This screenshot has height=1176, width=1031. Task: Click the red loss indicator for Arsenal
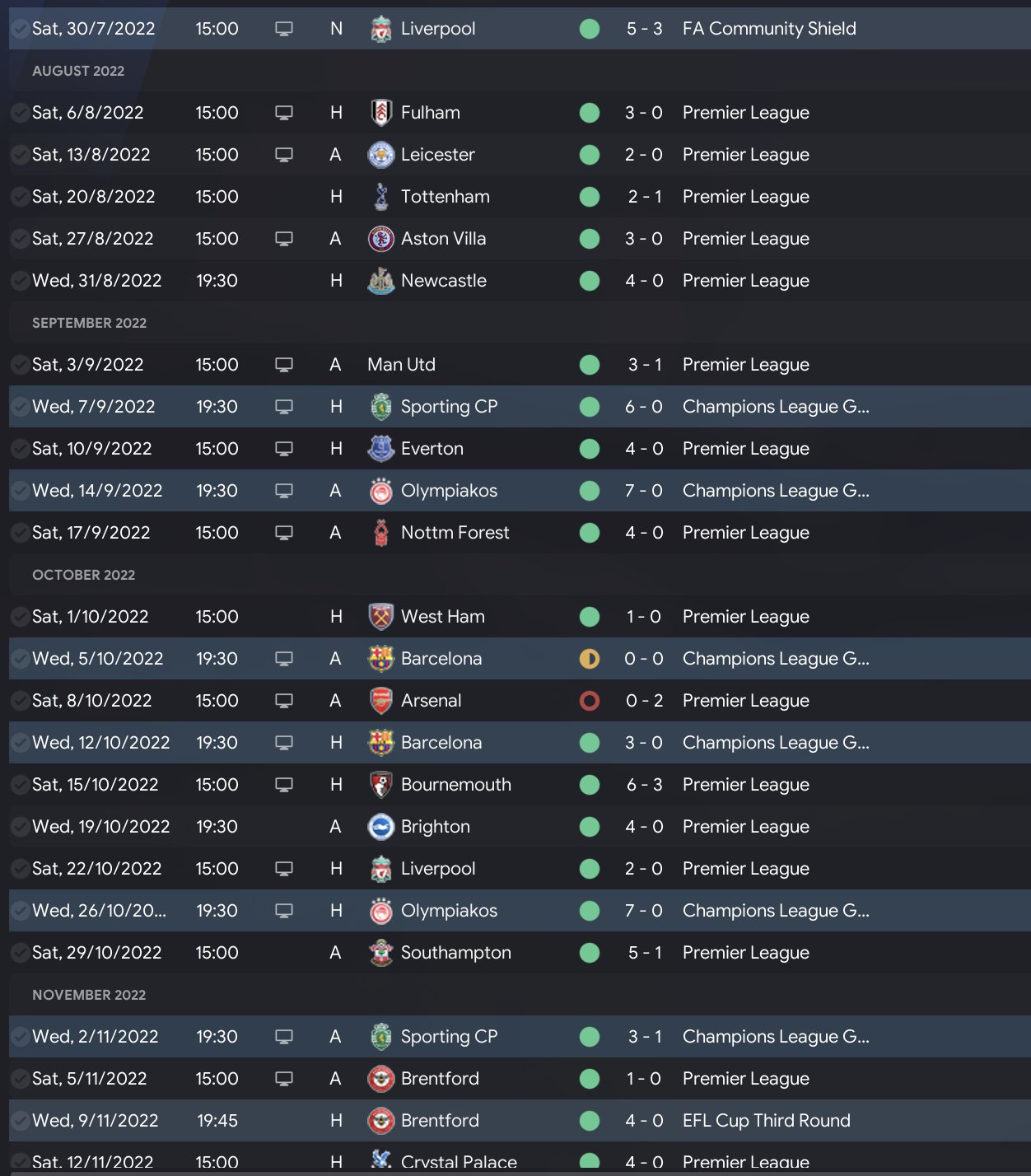(x=590, y=701)
